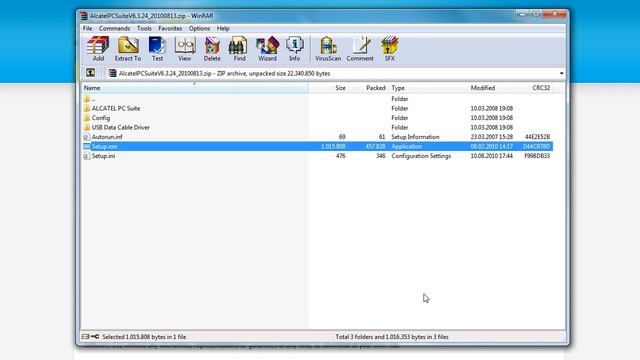The height and width of the screenshot is (360, 640).
Task: Open the Find binoculars tool
Action: [x=239, y=49]
